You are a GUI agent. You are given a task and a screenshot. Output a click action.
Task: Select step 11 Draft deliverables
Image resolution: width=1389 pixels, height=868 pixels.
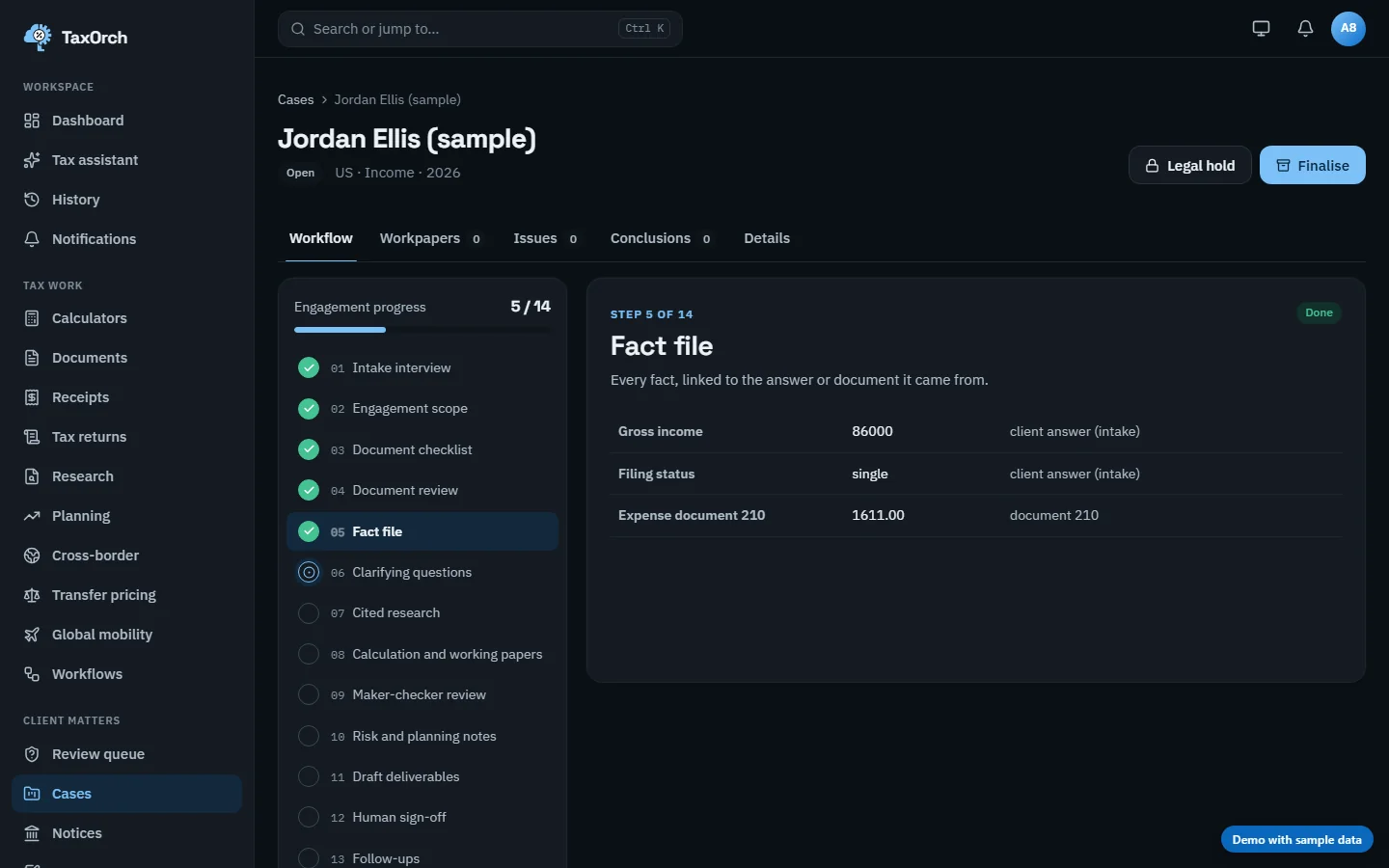[422, 776]
